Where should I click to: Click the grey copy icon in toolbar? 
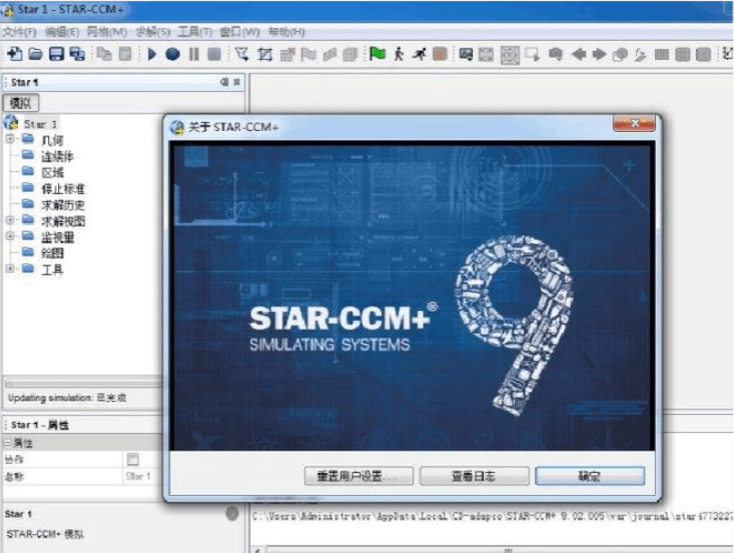point(104,54)
